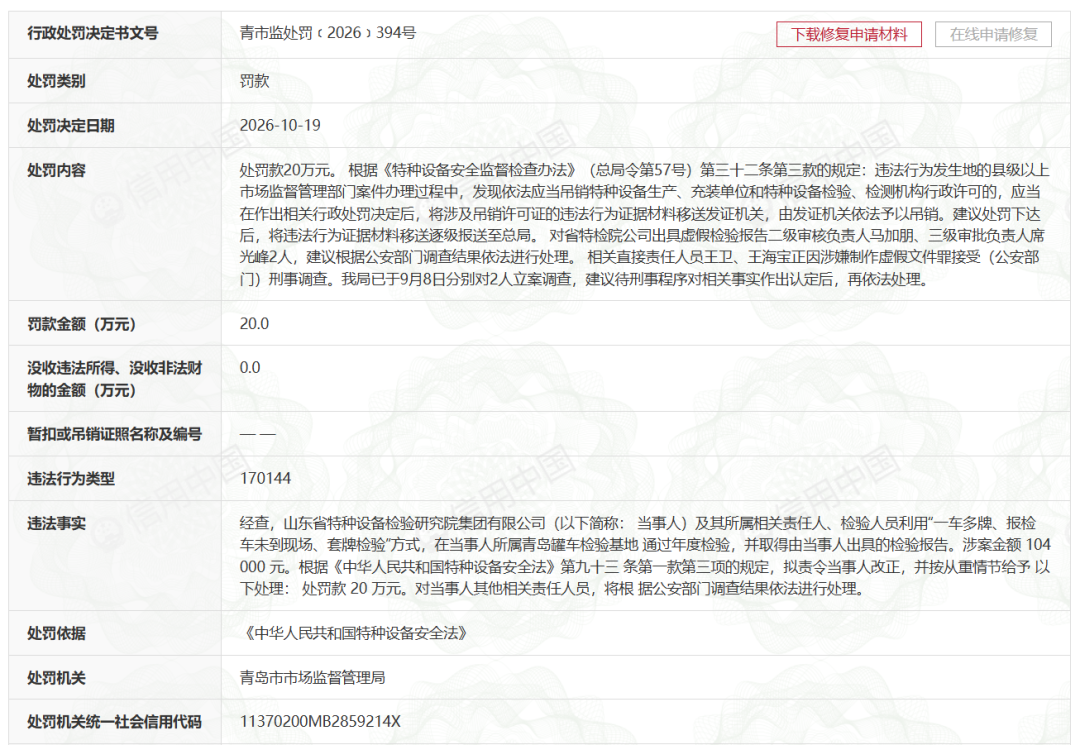Click the 没收违法所得、没收非法财物的金额 label

pyautogui.click(x=114, y=379)
